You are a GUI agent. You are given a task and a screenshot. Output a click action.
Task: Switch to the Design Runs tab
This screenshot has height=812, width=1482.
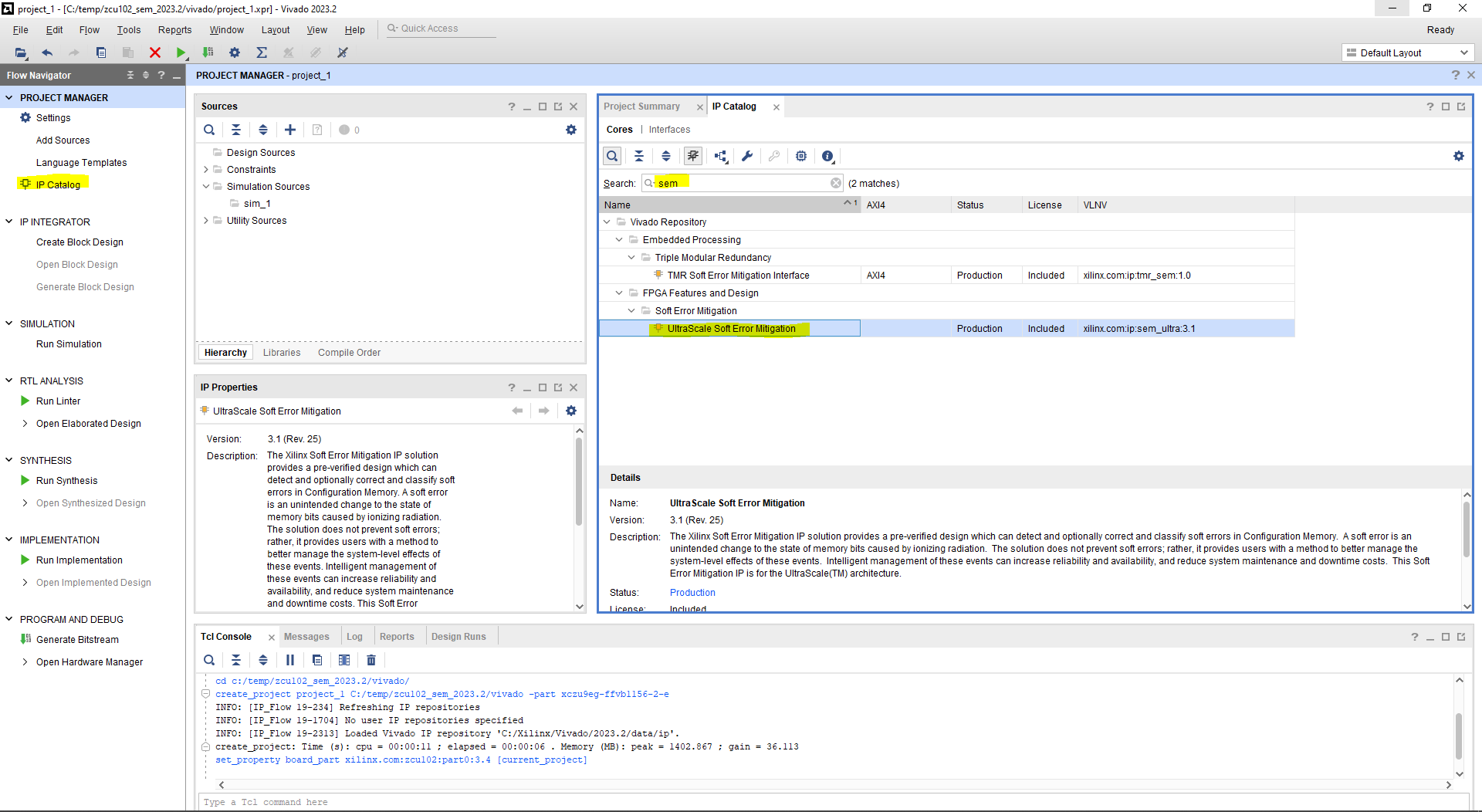pyautogui.click(x=458, y=637)
